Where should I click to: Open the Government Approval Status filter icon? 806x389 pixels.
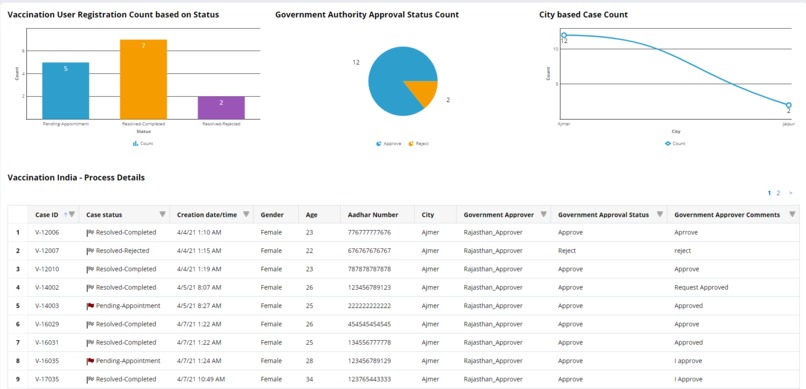[660, 214]
